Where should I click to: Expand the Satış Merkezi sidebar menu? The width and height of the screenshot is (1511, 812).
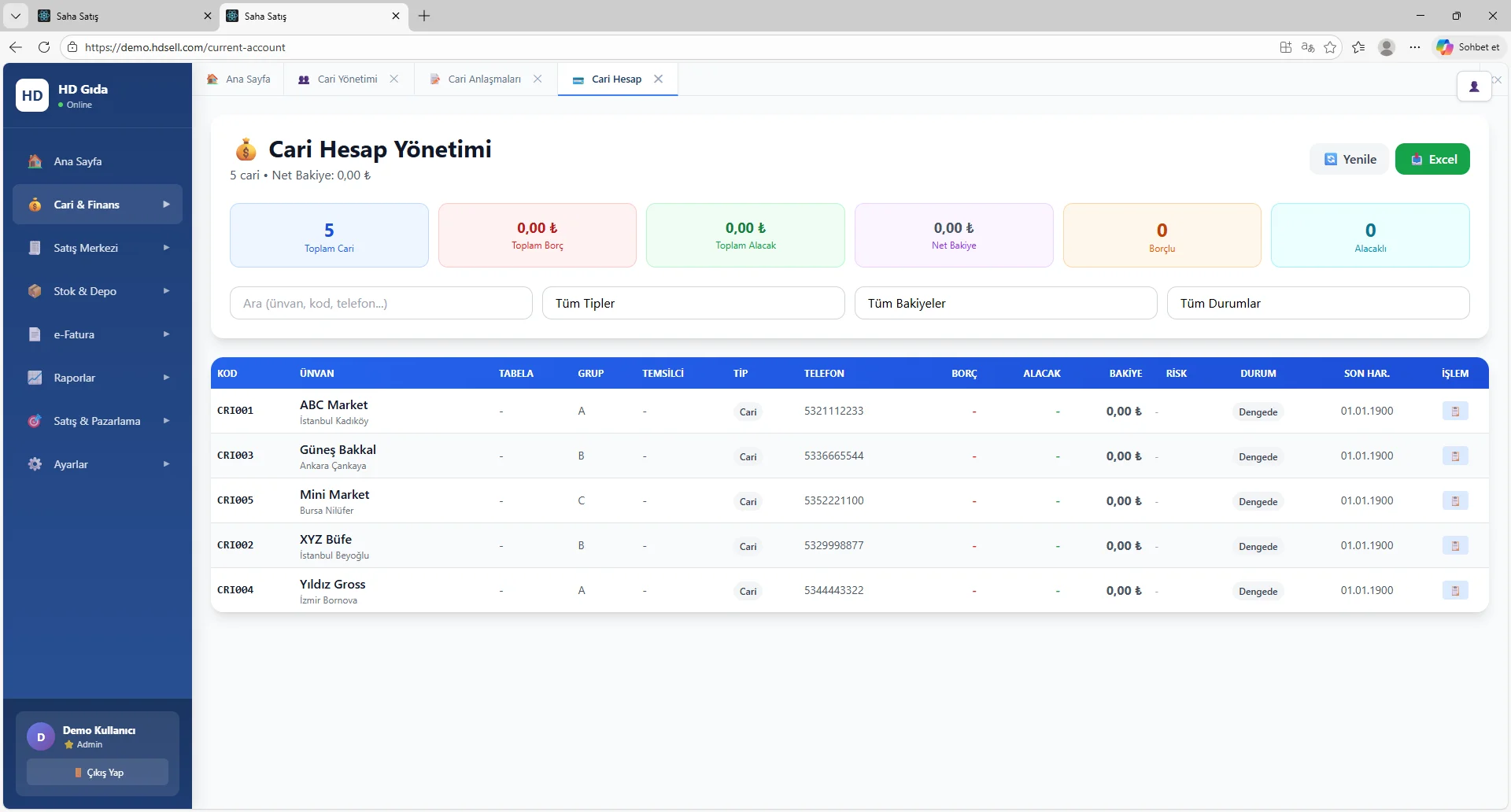[98, 248]
